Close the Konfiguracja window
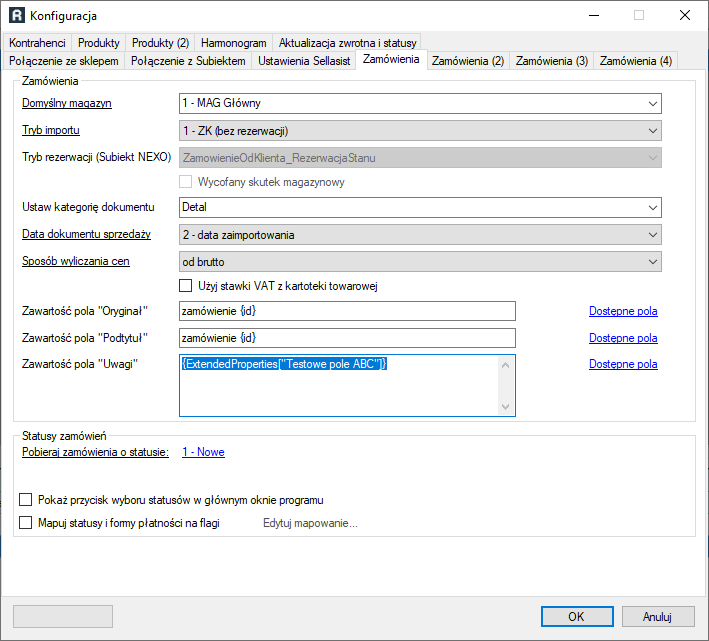Viewport: 709px width, 641px height. pos(685,15)
